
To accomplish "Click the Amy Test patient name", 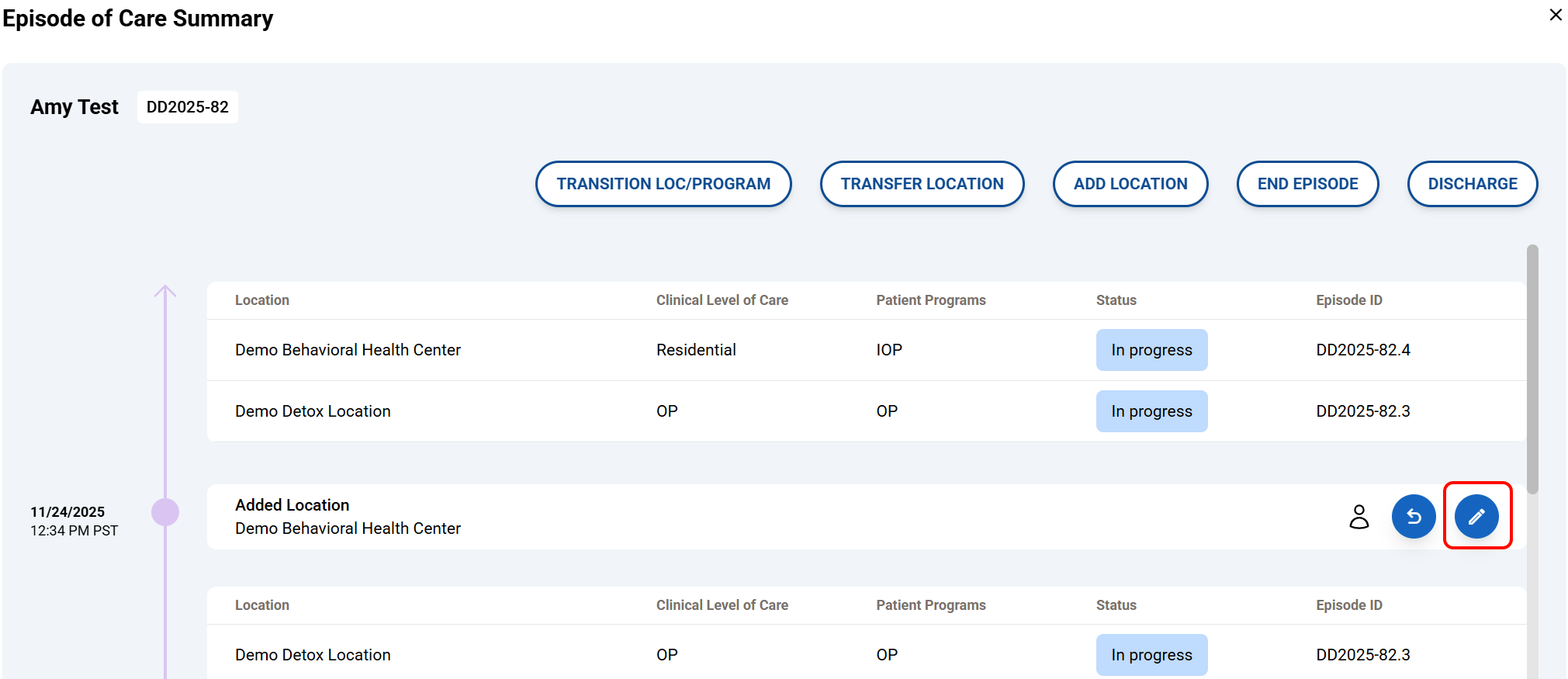I will (x=74, y=107).
